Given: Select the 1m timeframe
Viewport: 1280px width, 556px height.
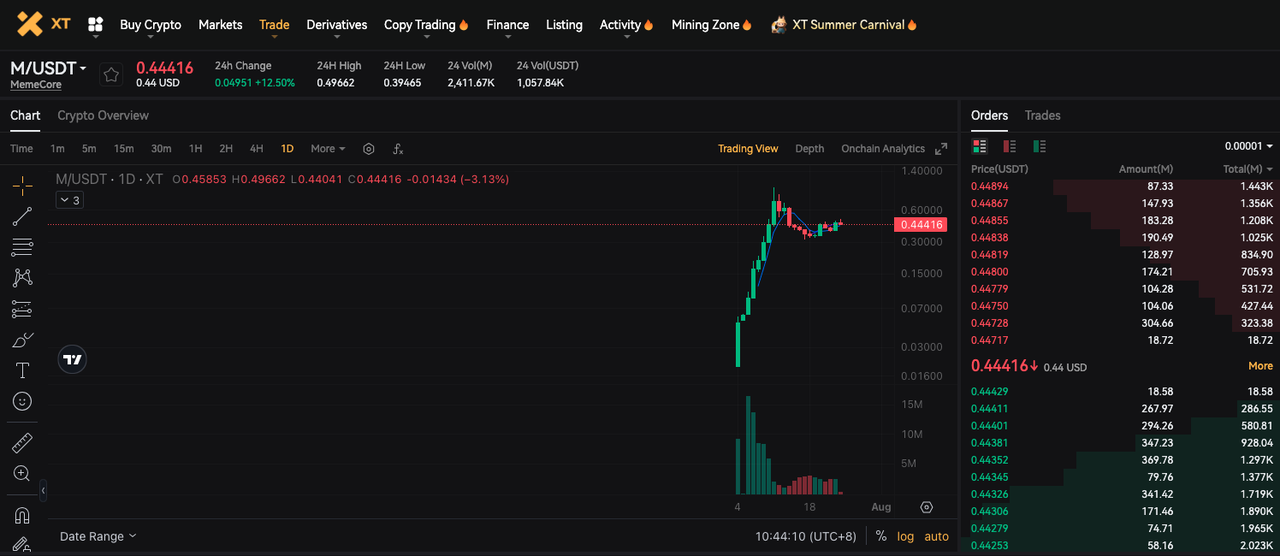Looking at the screenshot, I should coord(57,149).
